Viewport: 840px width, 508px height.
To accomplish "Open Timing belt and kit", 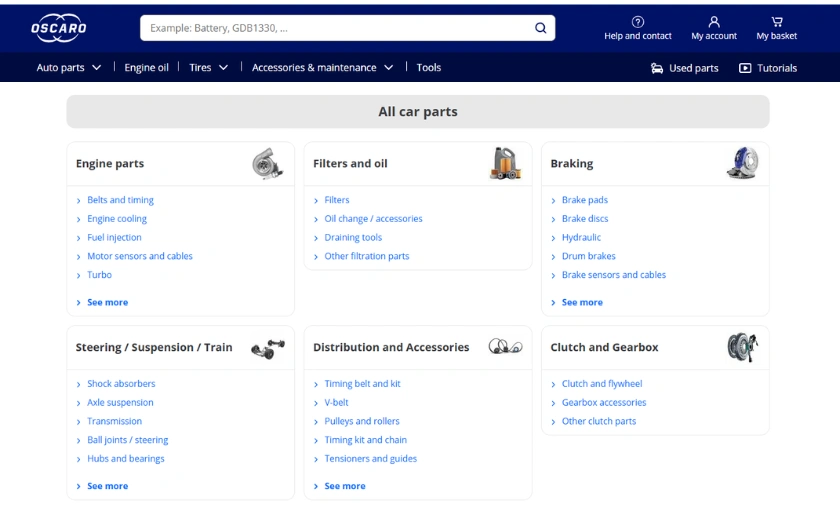I will [362, 384].
